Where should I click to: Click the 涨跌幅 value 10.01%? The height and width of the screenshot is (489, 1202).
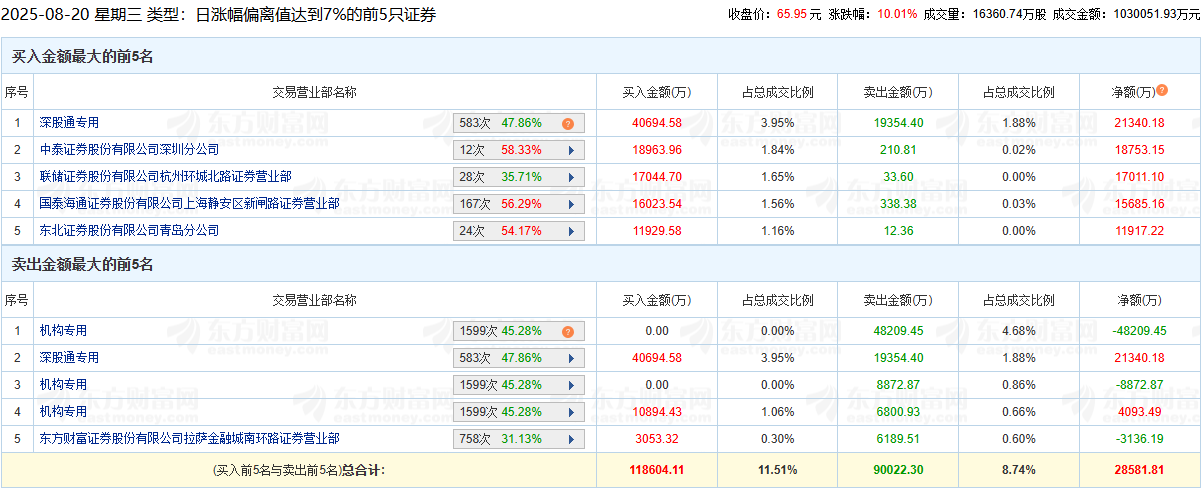pos(896,15)
